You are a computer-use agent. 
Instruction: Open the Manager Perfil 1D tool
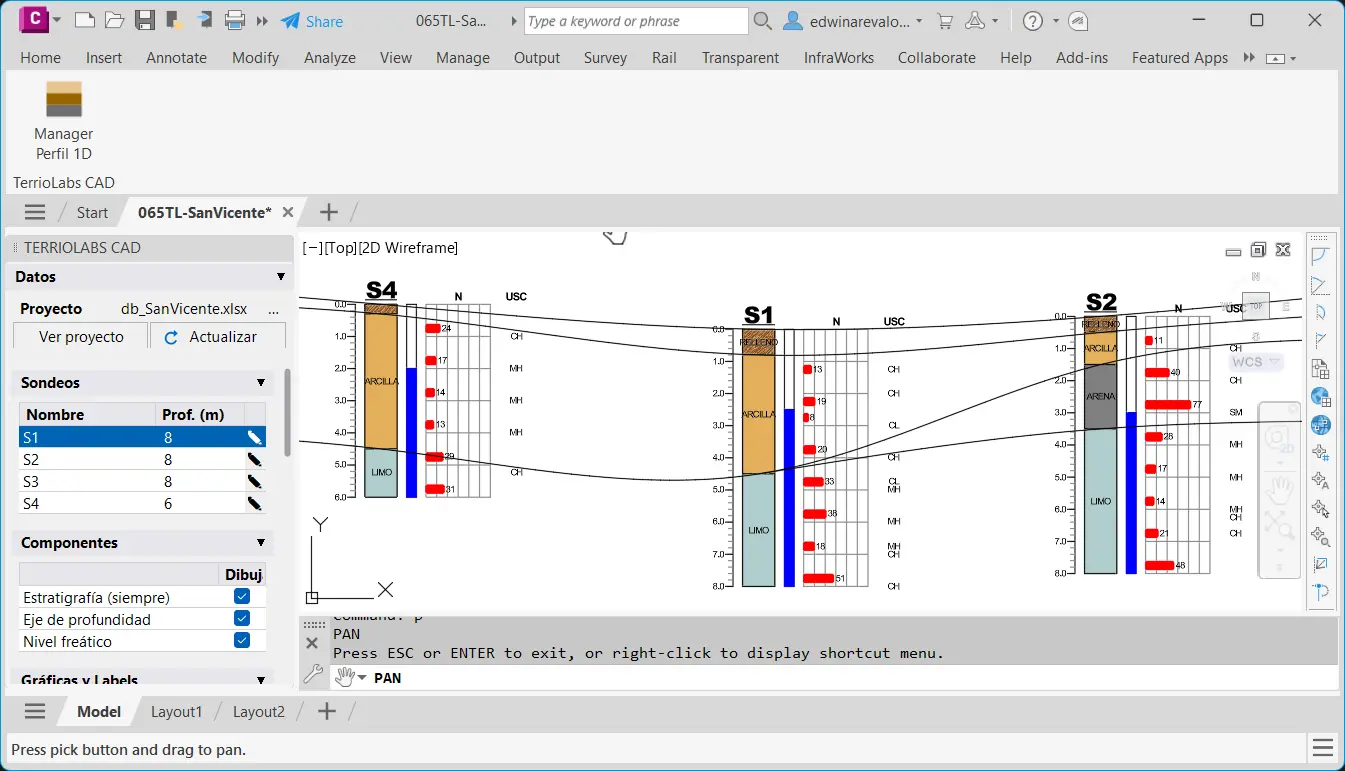[x=63, y=121]
